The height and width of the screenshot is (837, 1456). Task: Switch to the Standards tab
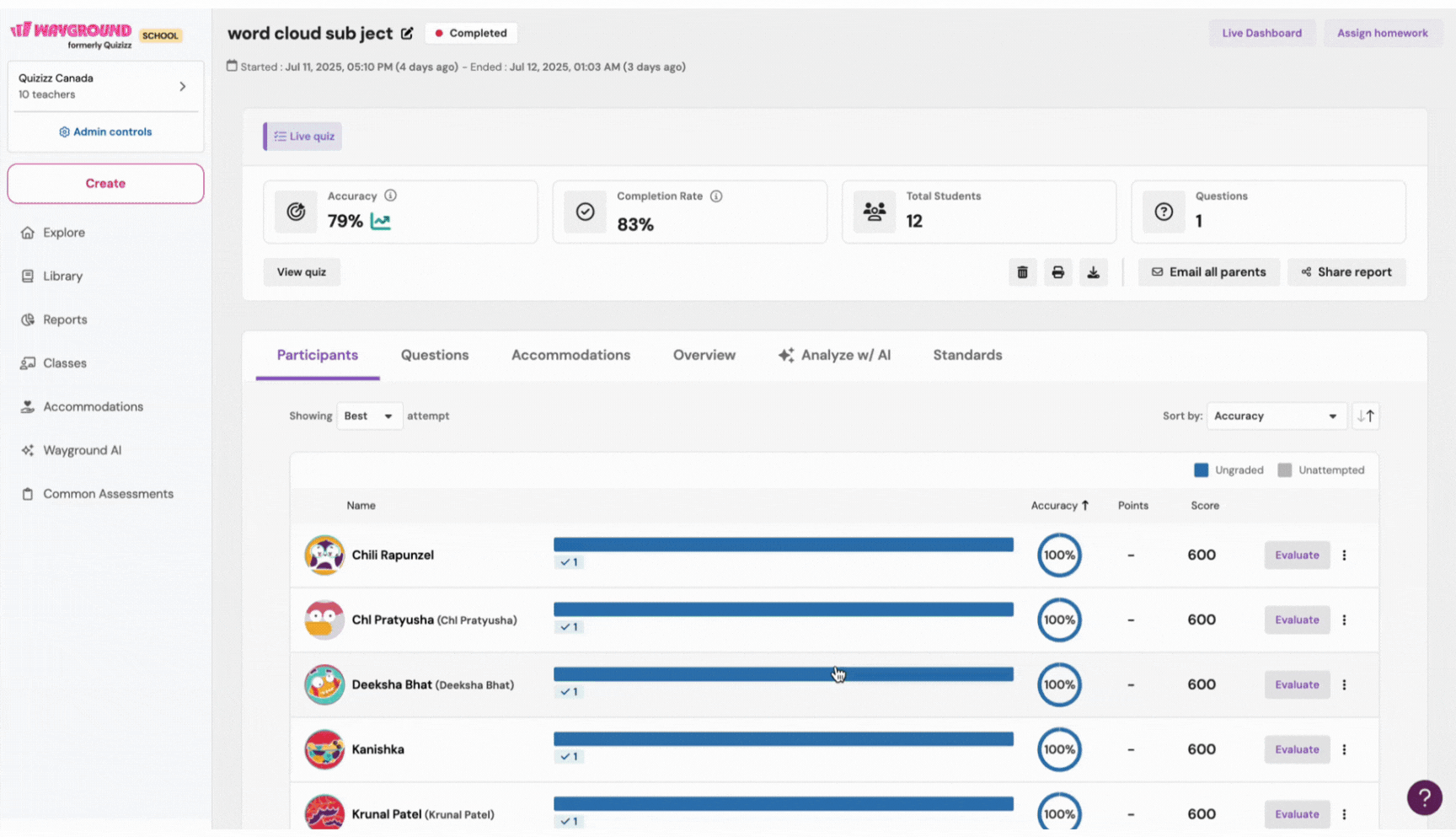tap(967, 356)
